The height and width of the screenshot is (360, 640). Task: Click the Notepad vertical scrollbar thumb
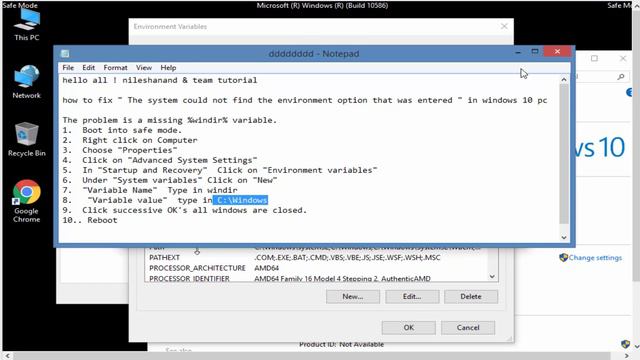tap(564, 154)
